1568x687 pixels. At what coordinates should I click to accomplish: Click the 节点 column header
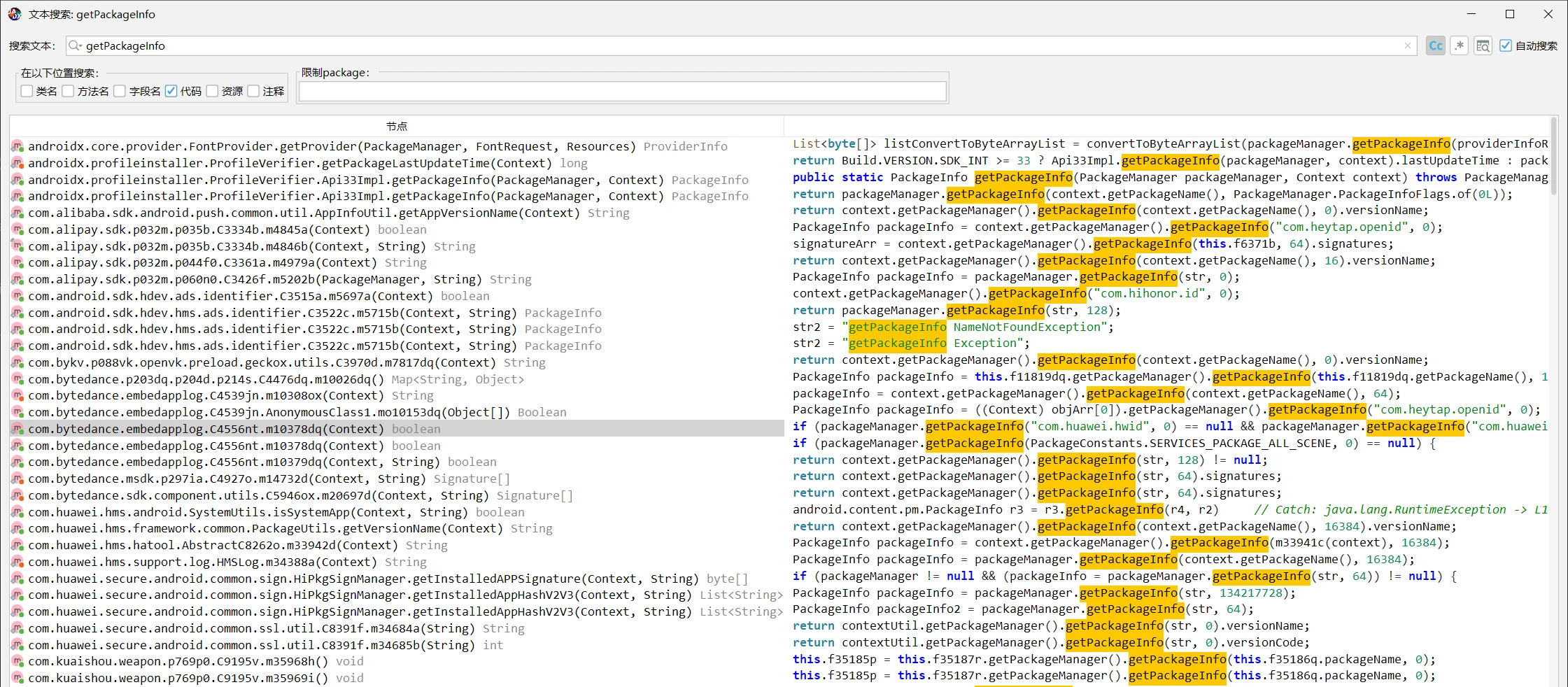click(397, 126)
